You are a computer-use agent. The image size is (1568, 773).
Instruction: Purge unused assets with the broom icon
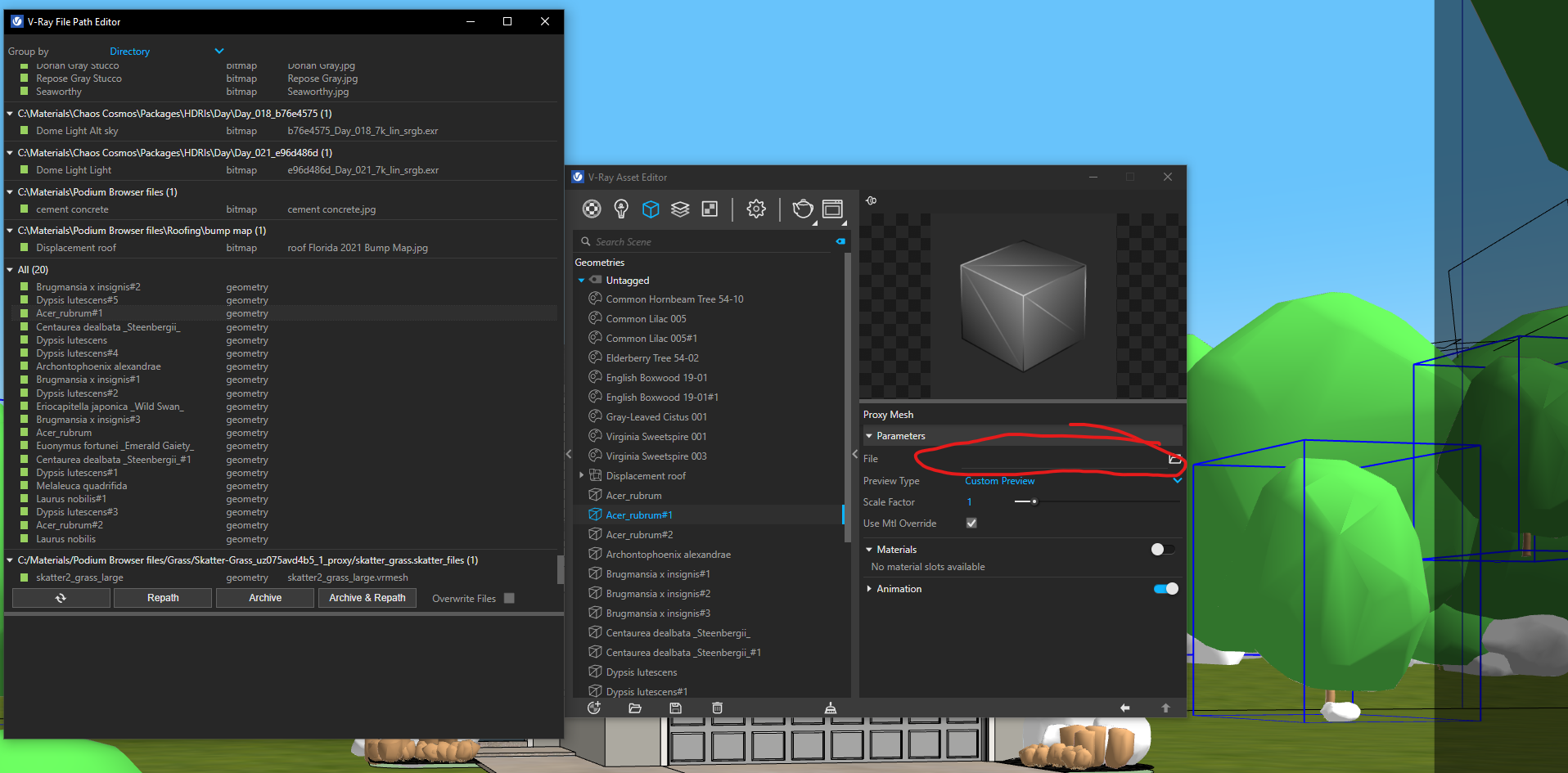click(x=830, y=708)
